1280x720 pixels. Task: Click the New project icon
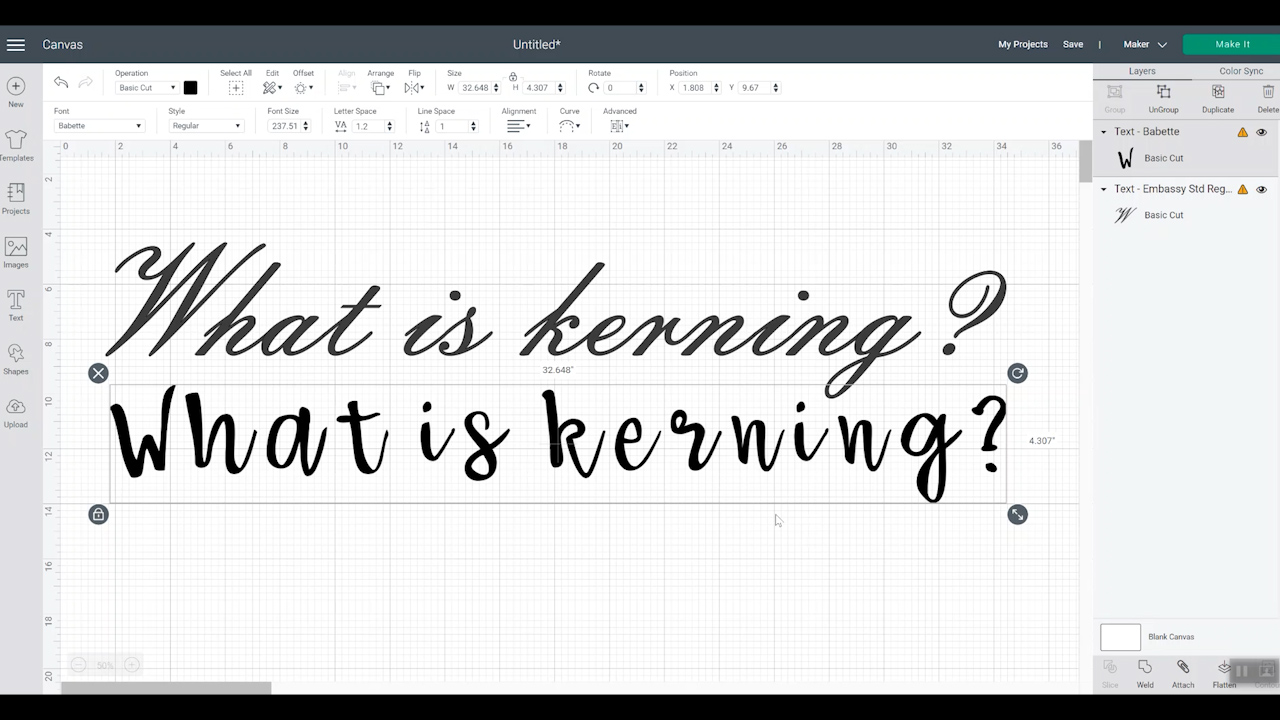pyautogui.click(x=16, y=86)
